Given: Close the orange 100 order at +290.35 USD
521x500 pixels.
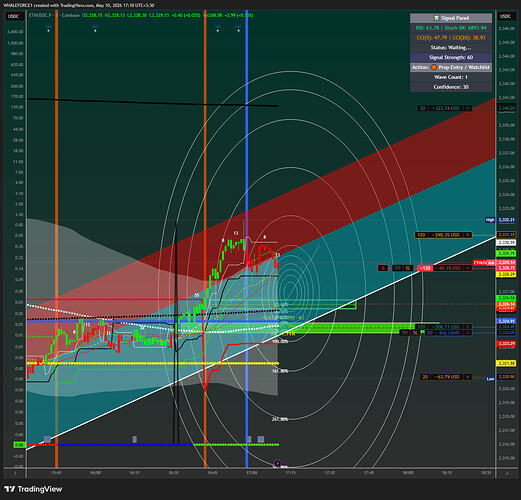Looking at the screenshot, I should pos(468,235).
